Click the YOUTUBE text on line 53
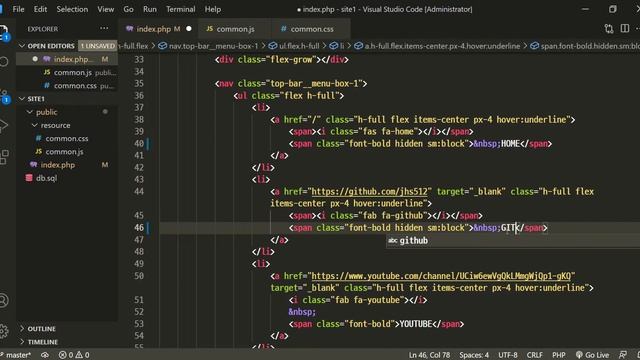640x360 pixels. click(x=416, y=324)
